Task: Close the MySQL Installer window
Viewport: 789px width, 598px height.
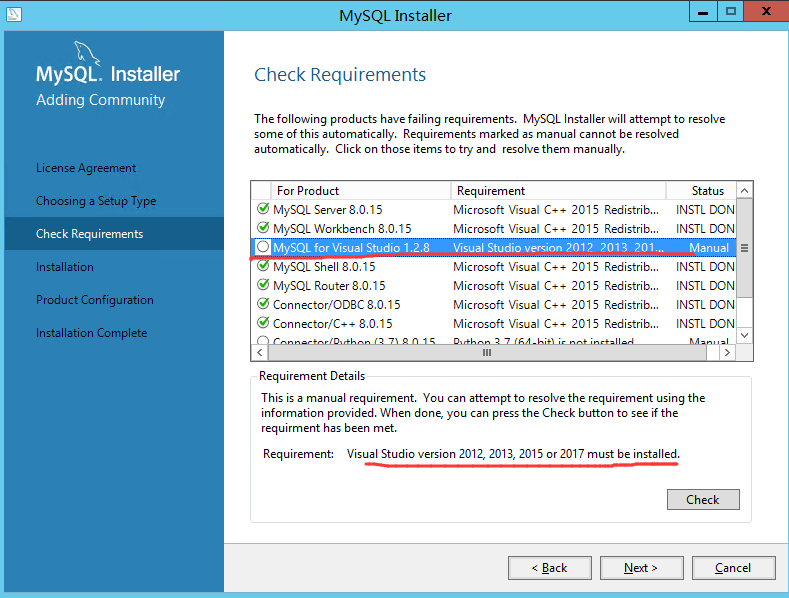Action: click(x=766, y=12)
